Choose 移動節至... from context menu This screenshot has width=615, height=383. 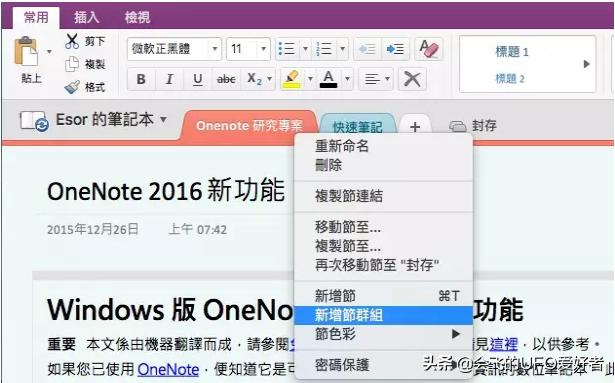tap(384, 226)
